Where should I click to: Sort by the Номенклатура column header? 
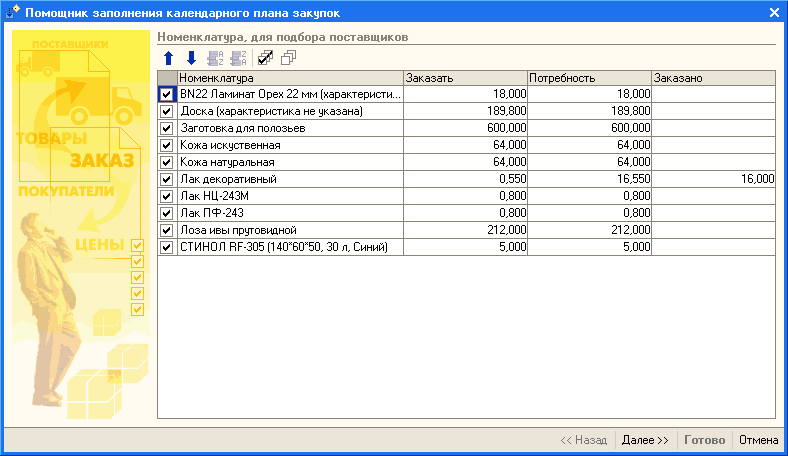[x=290, y=77]
